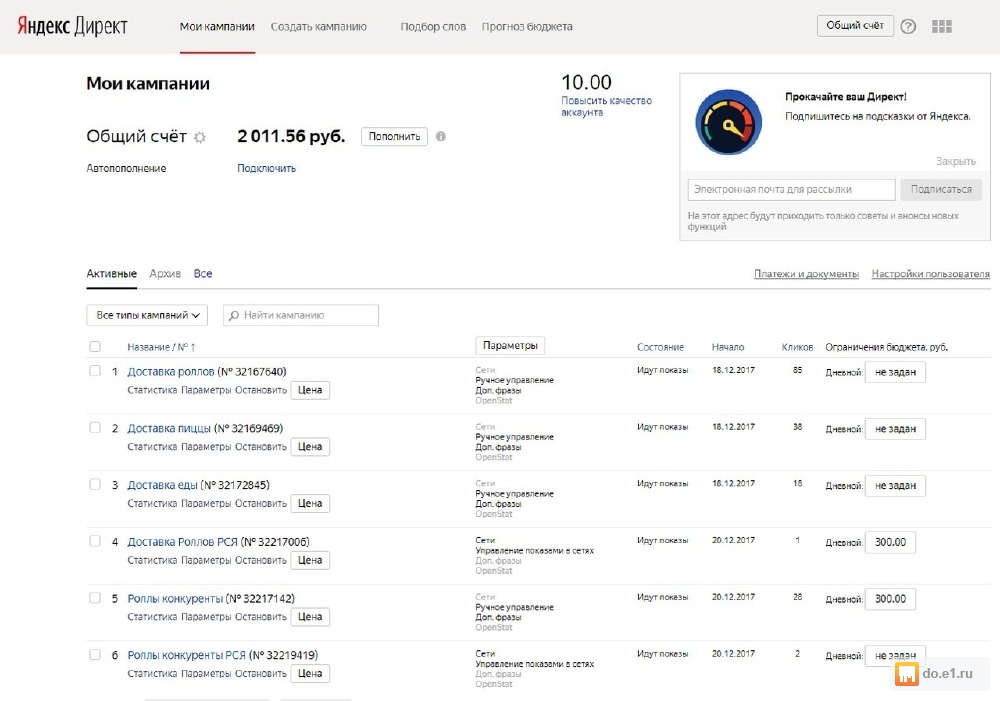Click Цена button for Доставка еды
The height and width of the screenshot is (701, 1000).
click(310, 503)
